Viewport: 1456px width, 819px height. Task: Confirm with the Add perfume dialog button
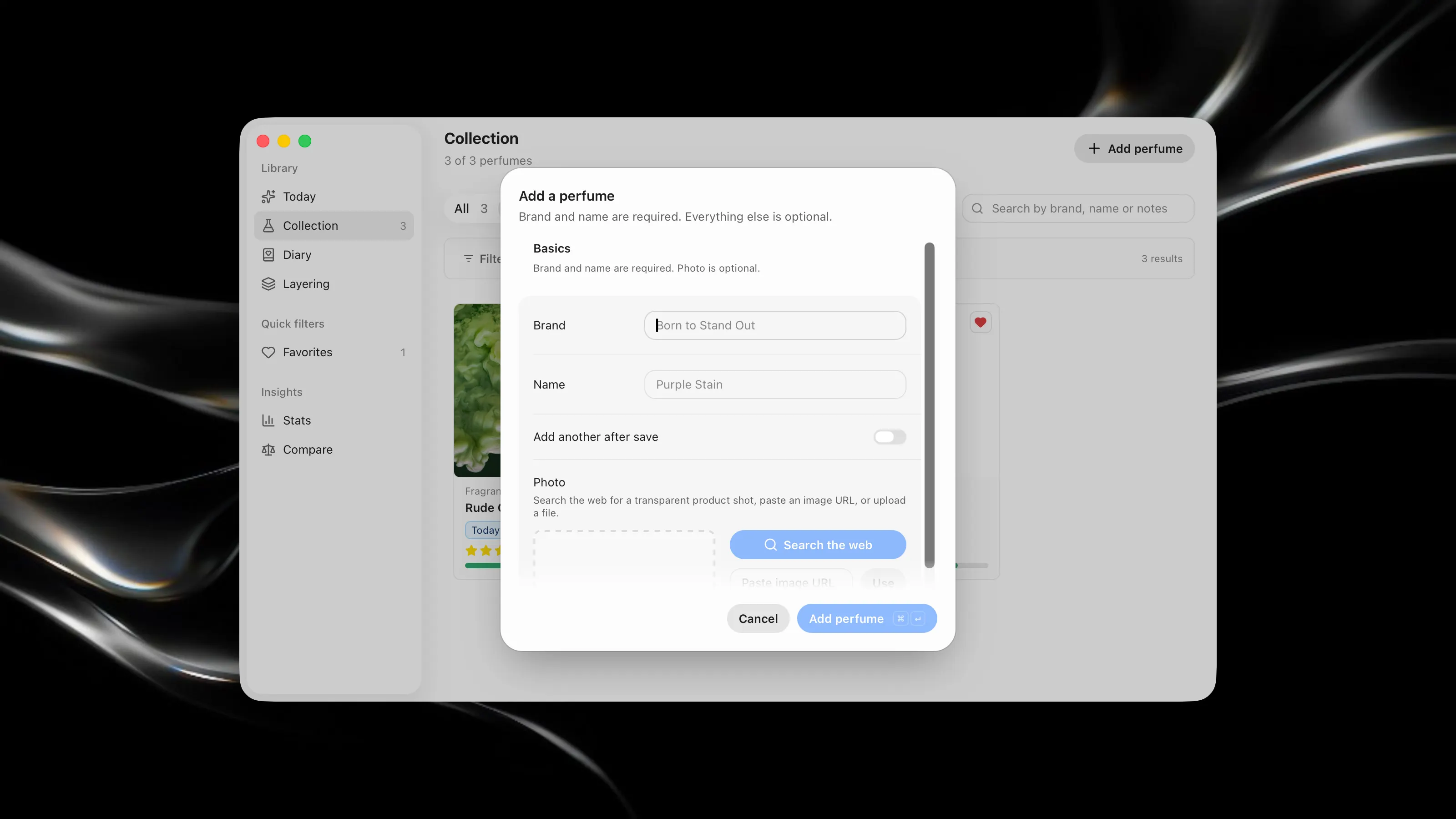pos(867,618)
